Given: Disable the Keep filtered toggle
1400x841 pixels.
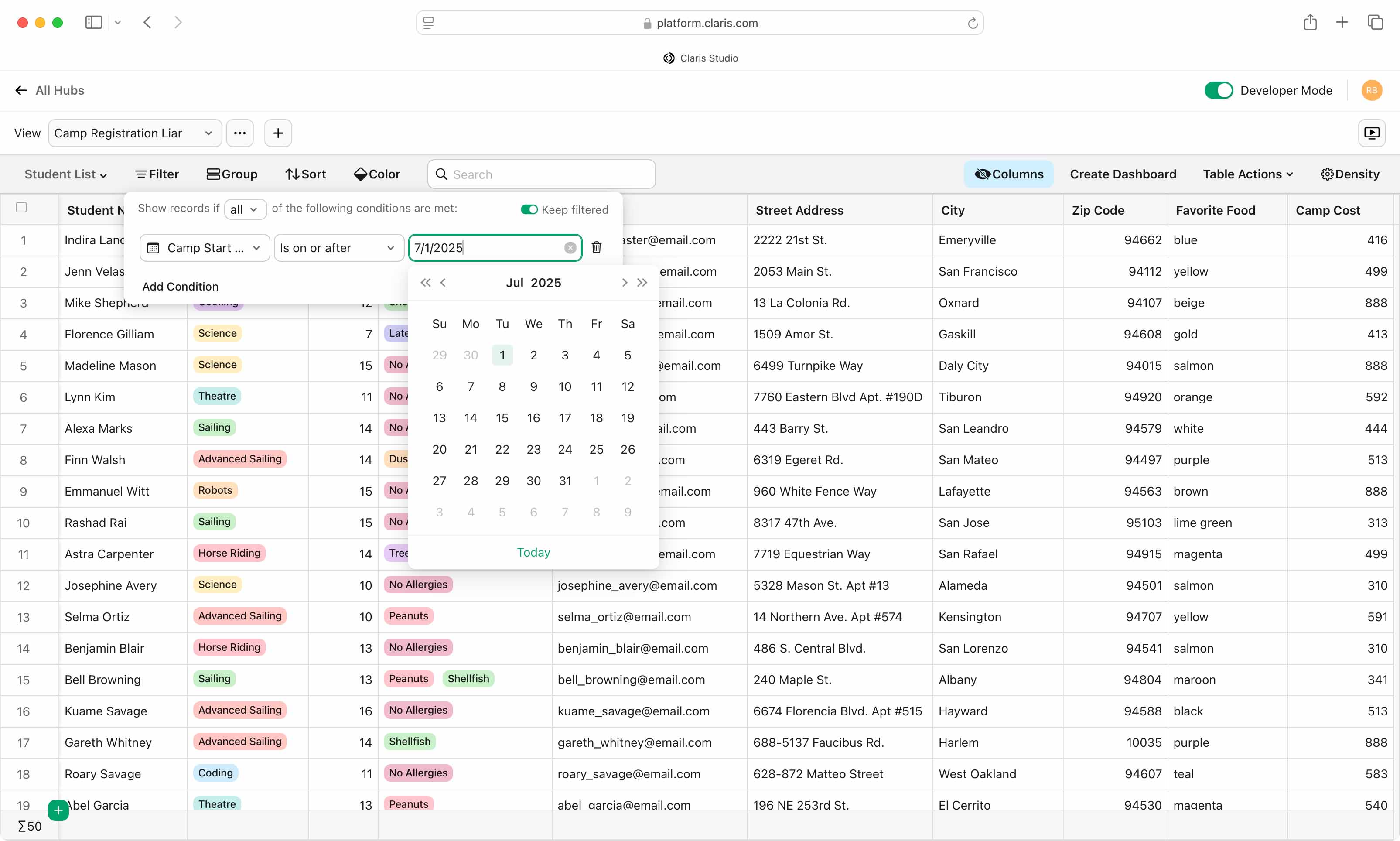Looking at the screenshot, I should point(529,210).
